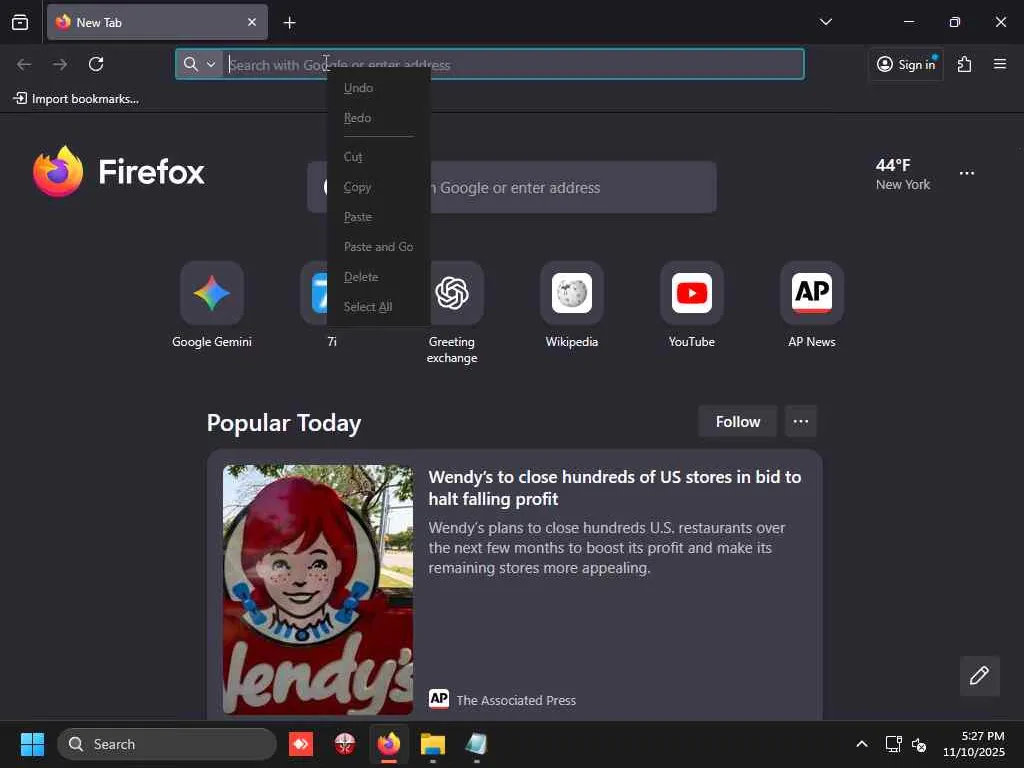This screenshot has width=1024, height=768.
Task: Reload the current page
Action: point(96,64)
